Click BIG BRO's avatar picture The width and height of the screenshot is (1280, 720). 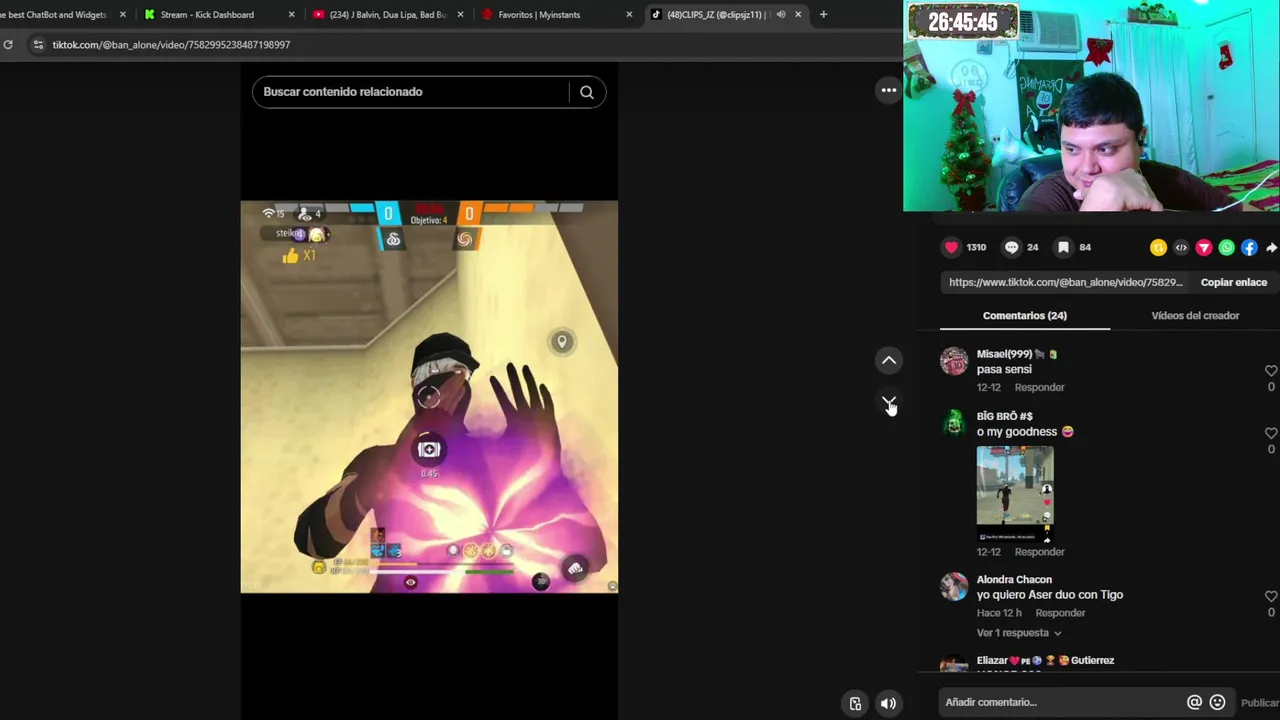tap(954, 423)
